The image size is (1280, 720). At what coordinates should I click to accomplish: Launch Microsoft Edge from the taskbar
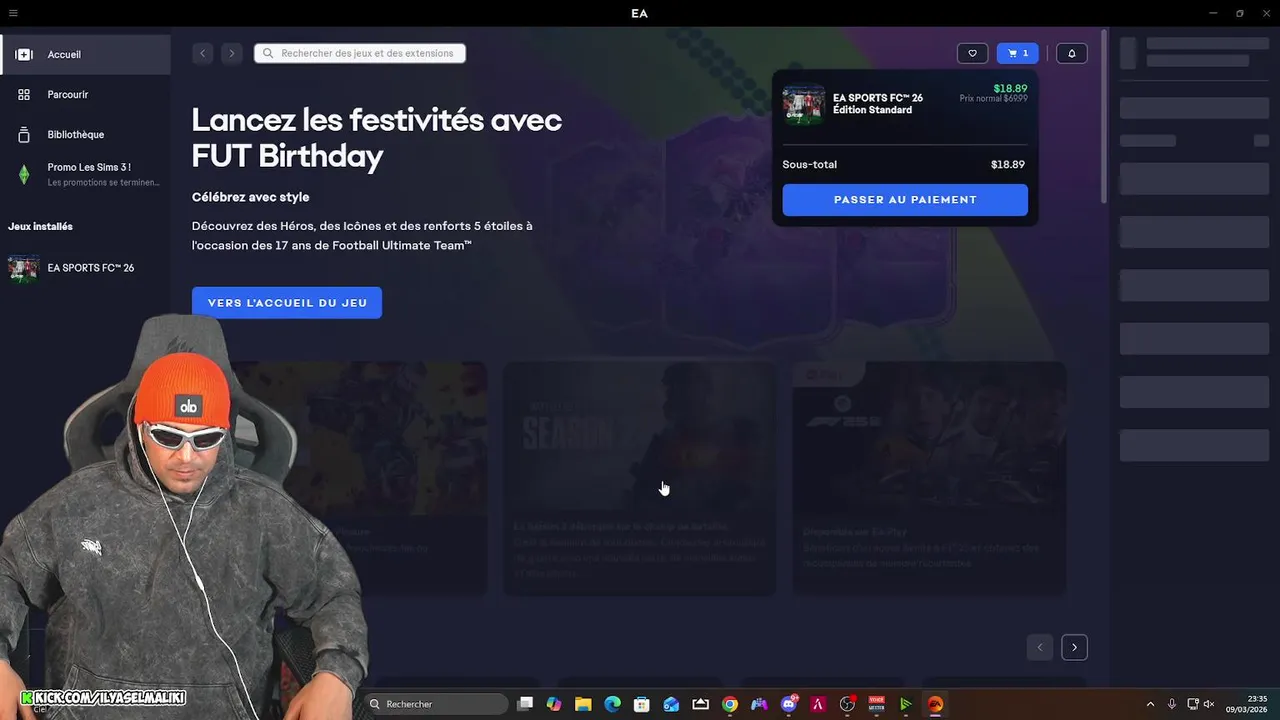[613, 704]
